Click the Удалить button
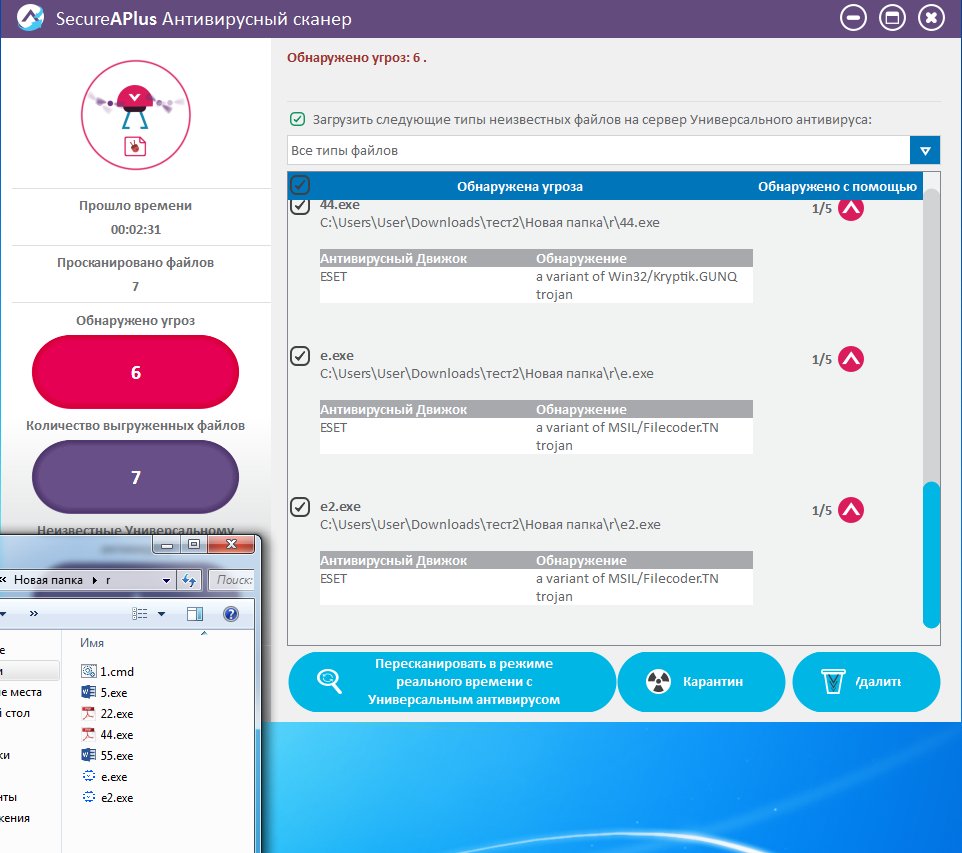 pyautogui.click(x=866, y=682)
